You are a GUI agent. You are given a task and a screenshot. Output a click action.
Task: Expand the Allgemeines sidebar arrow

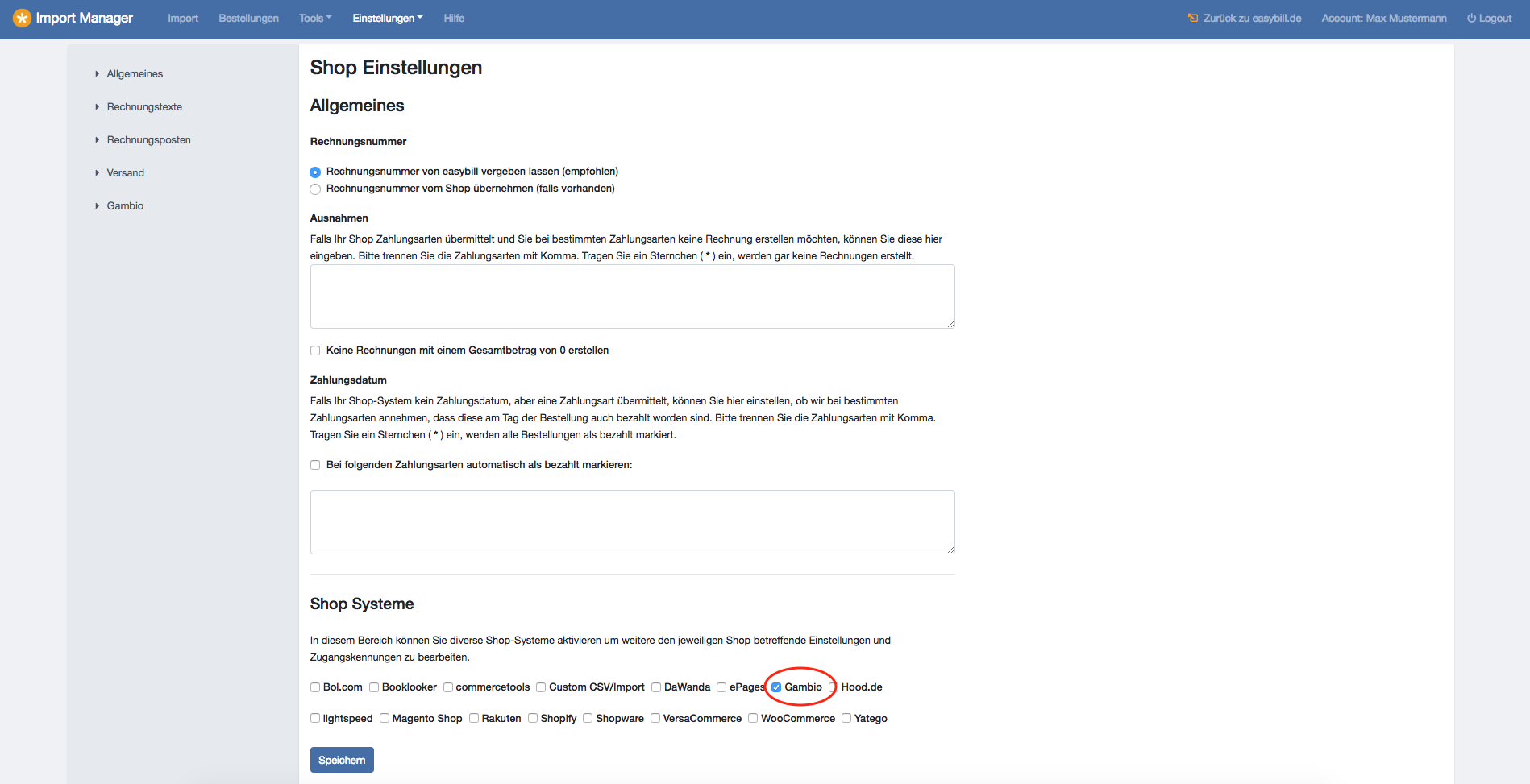point(97,73)
